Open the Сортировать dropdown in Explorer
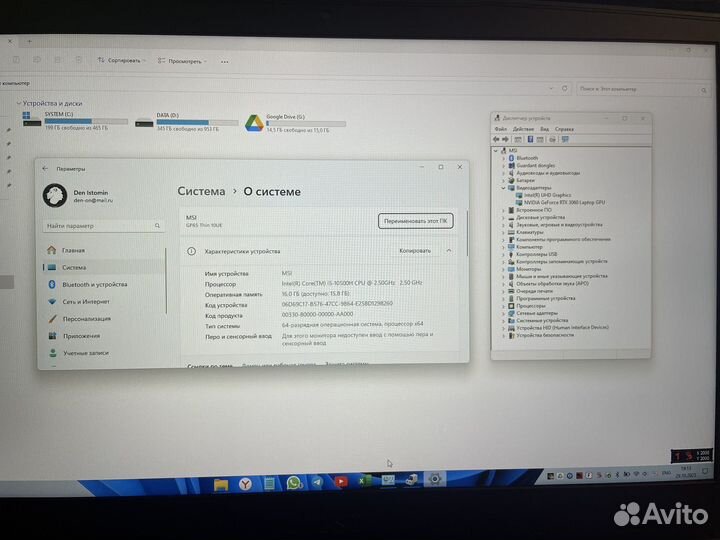The image size is (720, 540). click(x=121, y=61)
